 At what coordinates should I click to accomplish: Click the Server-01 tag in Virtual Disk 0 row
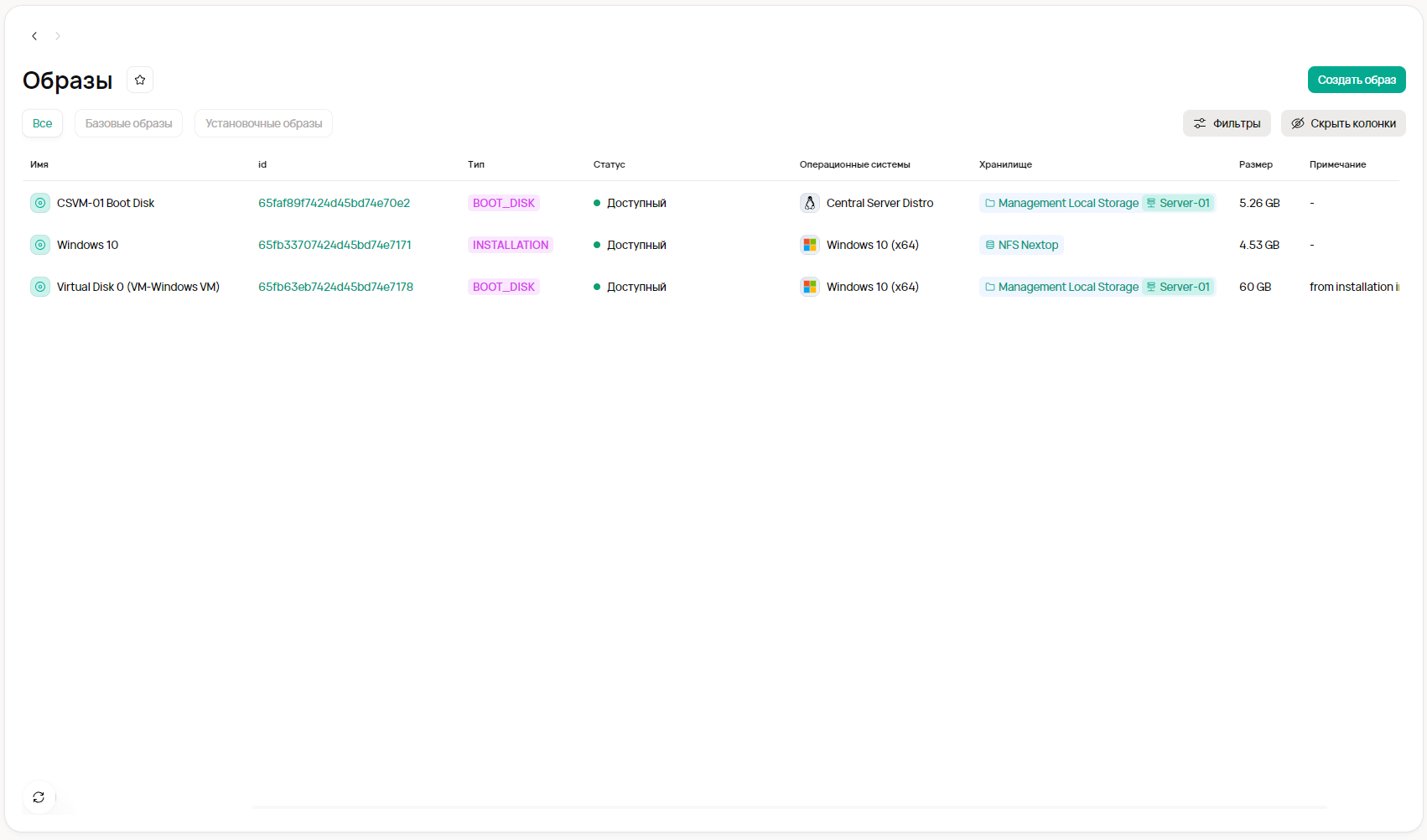click(1178, 287)
